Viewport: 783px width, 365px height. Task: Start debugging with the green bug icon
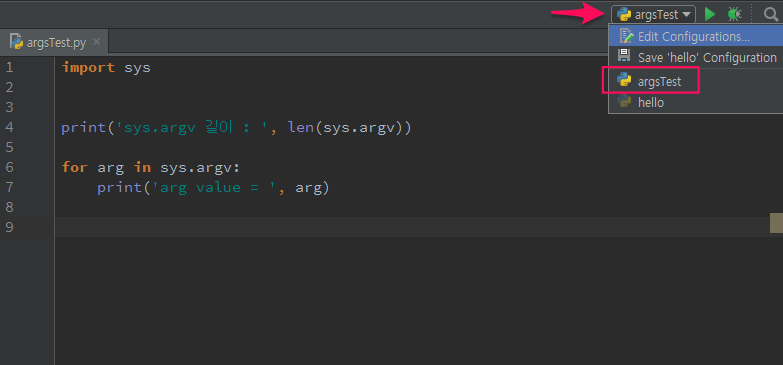(734, 14)
